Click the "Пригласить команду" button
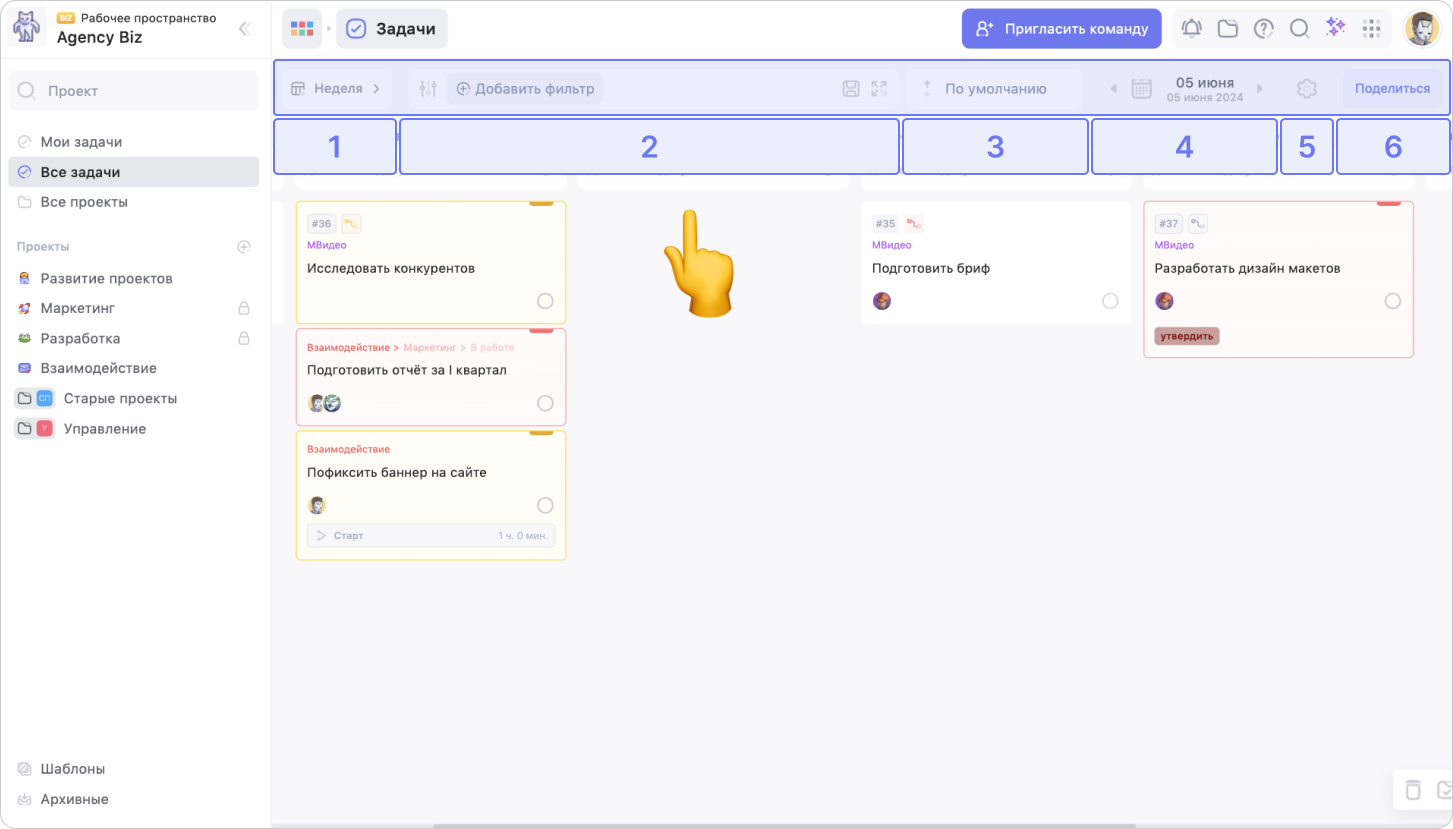The height and width of the screenshot is (829, 1453). click(1061, 29)
